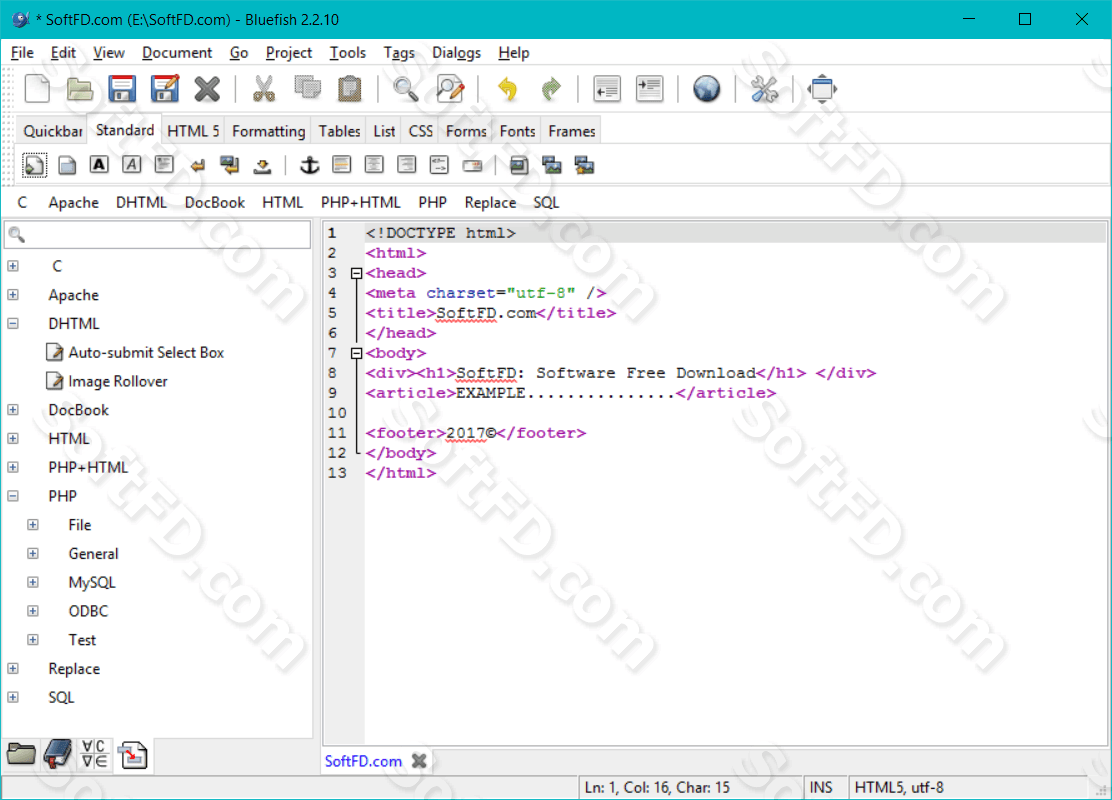The width and height of the screenshot is (1112, 800).
Task: Insert an anchor with the anchor icon
Action: click(x=309, y=165)
